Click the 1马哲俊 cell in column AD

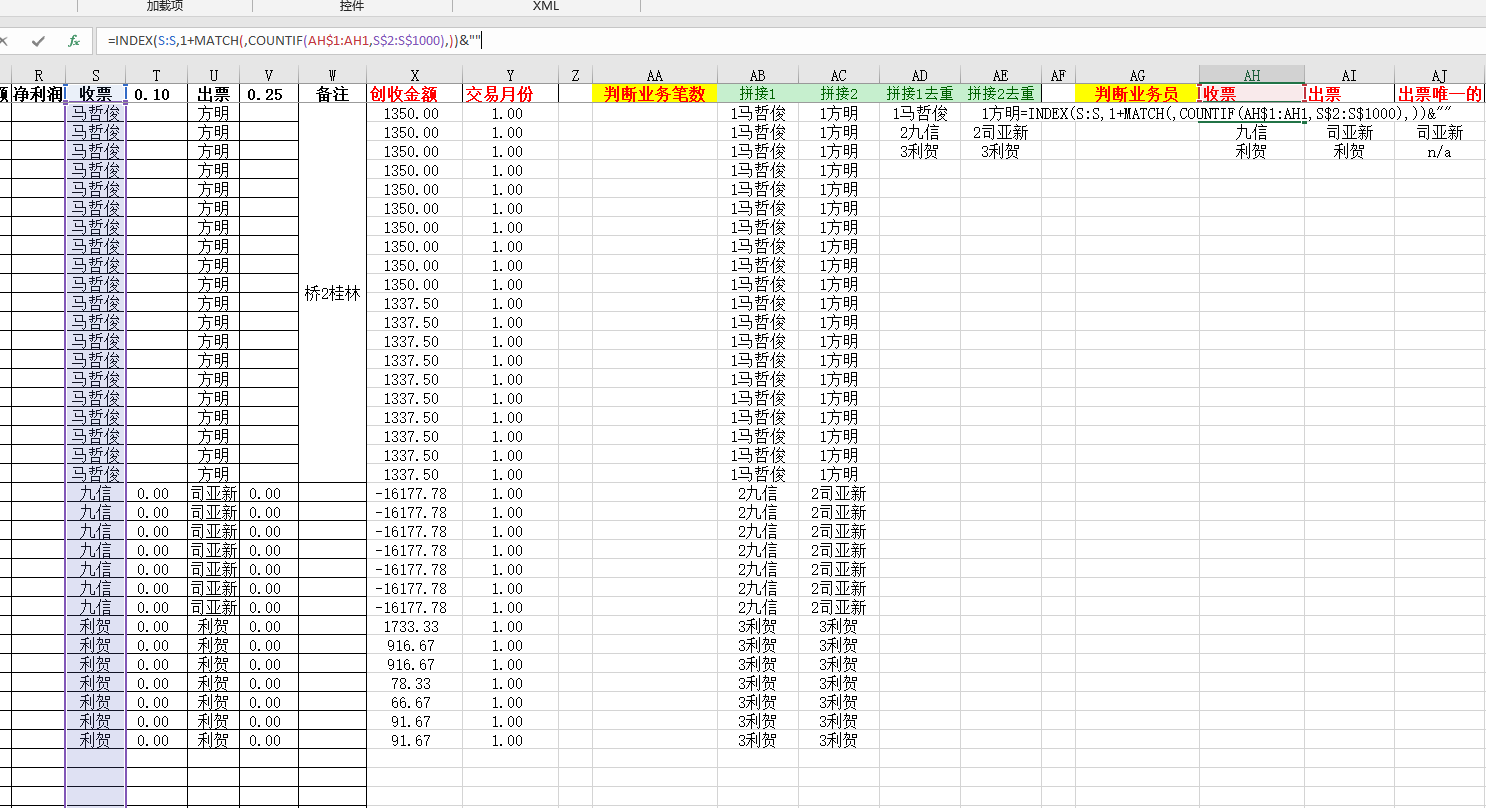[920, 114]
